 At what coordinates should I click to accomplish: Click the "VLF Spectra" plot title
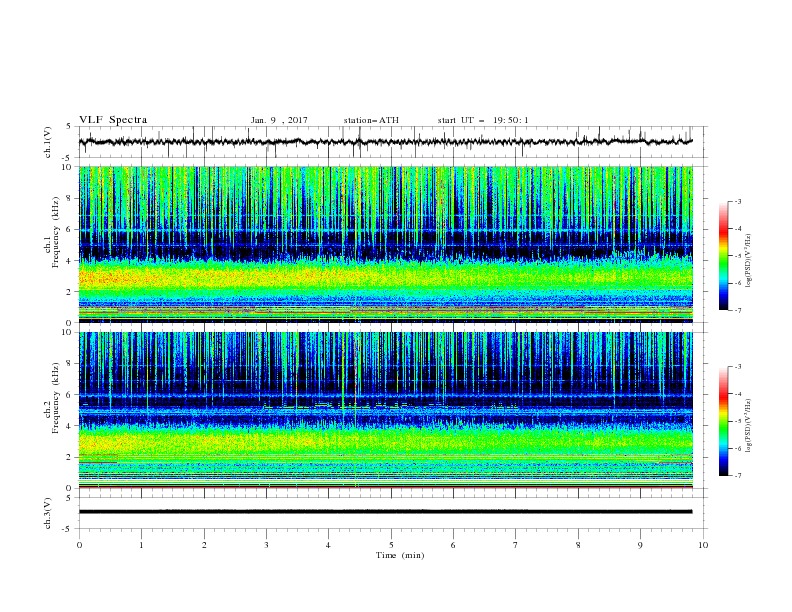click(113, 120)
